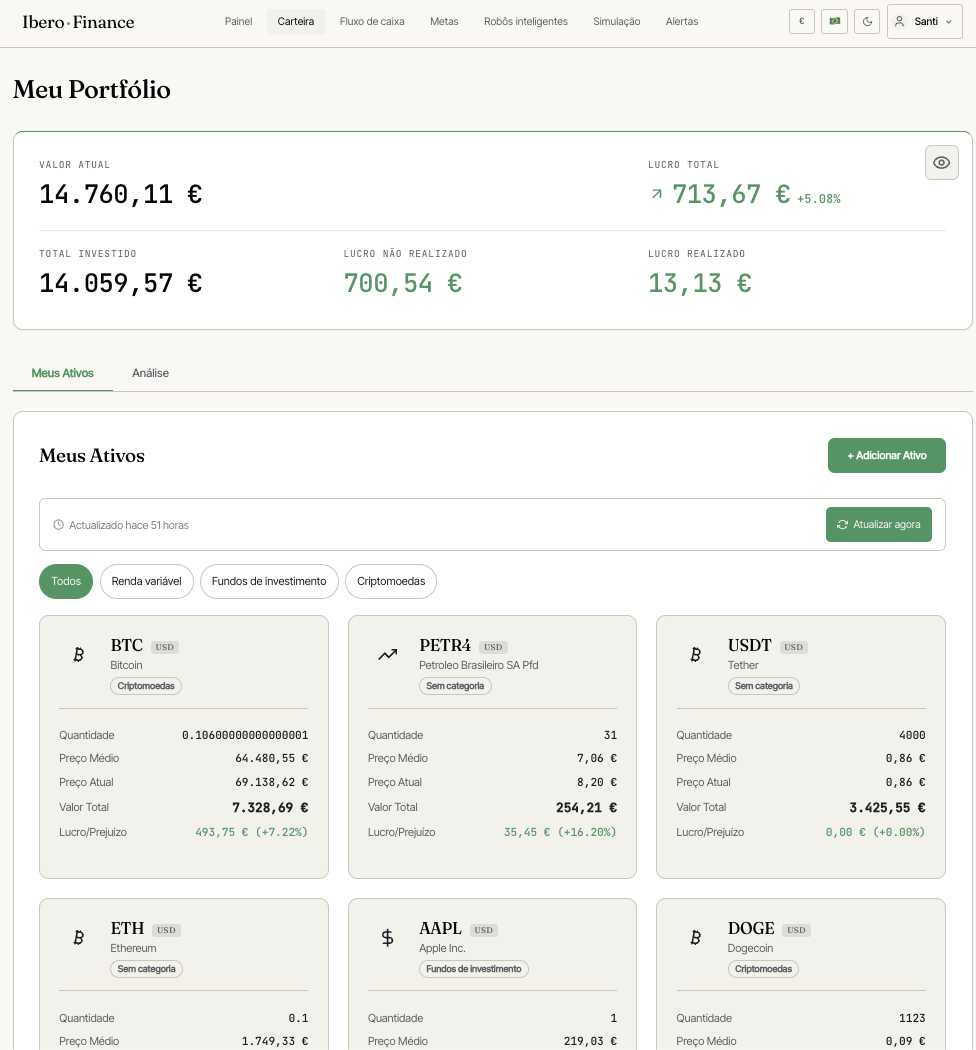Open the Painel menu item
The width and height of the screenshot is (976, 1050).
pyautogui.click(x=238, y=21)
